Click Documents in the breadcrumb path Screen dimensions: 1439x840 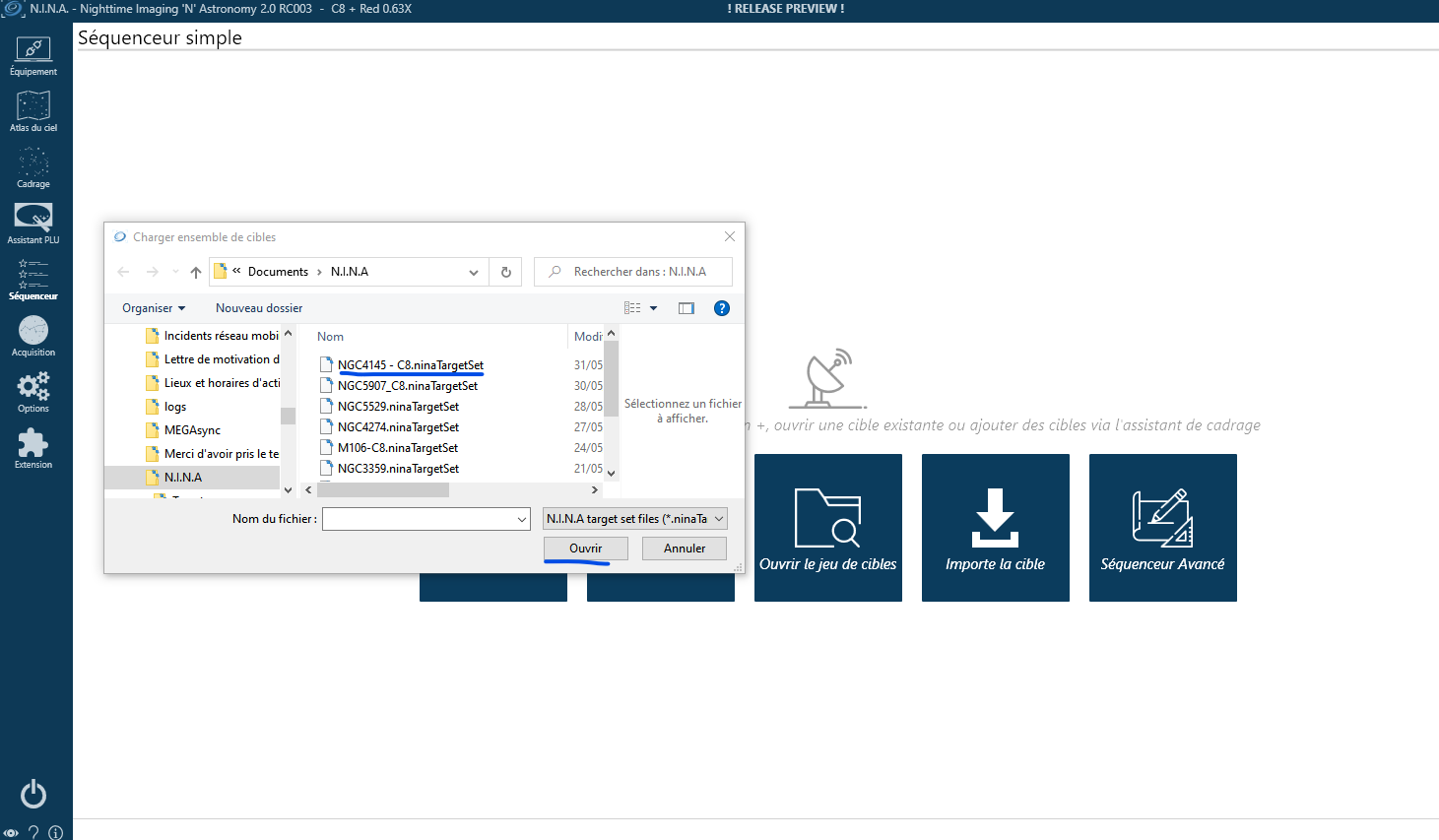(x=278, y=272)
